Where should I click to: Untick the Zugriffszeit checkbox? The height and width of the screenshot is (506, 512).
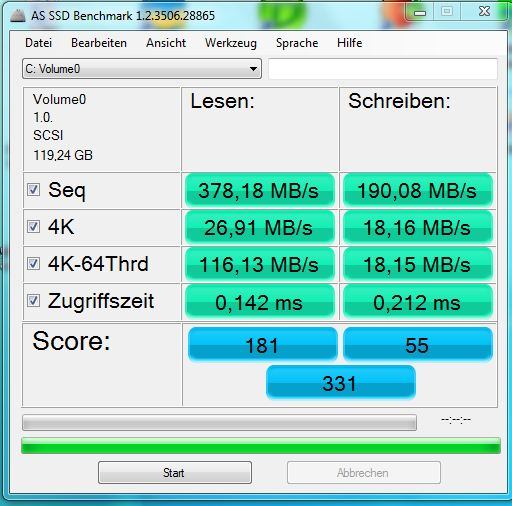(33, 301)
